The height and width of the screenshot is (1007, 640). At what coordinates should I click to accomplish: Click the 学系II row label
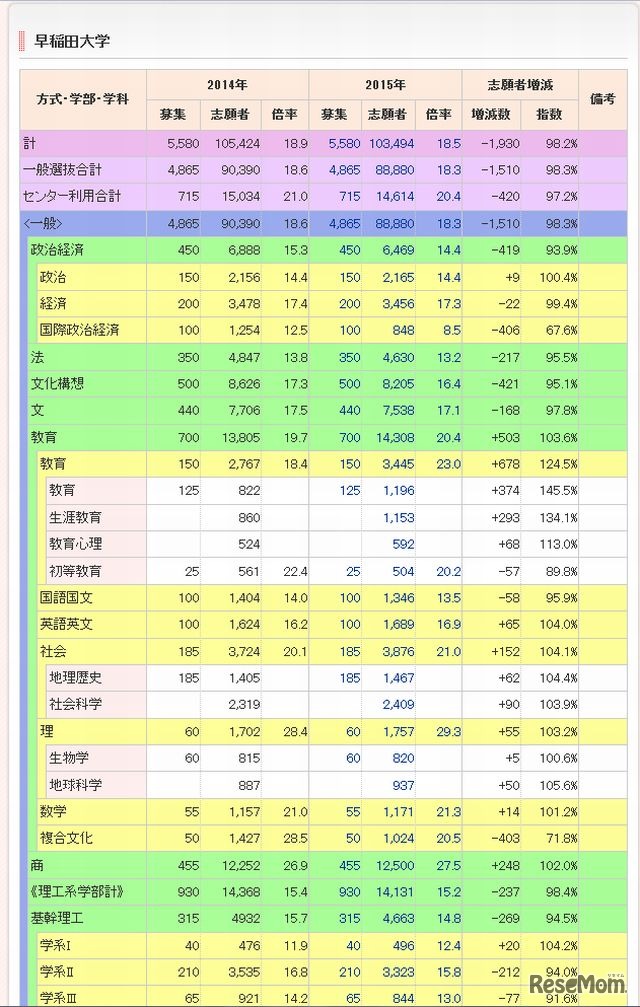[57, 972]
